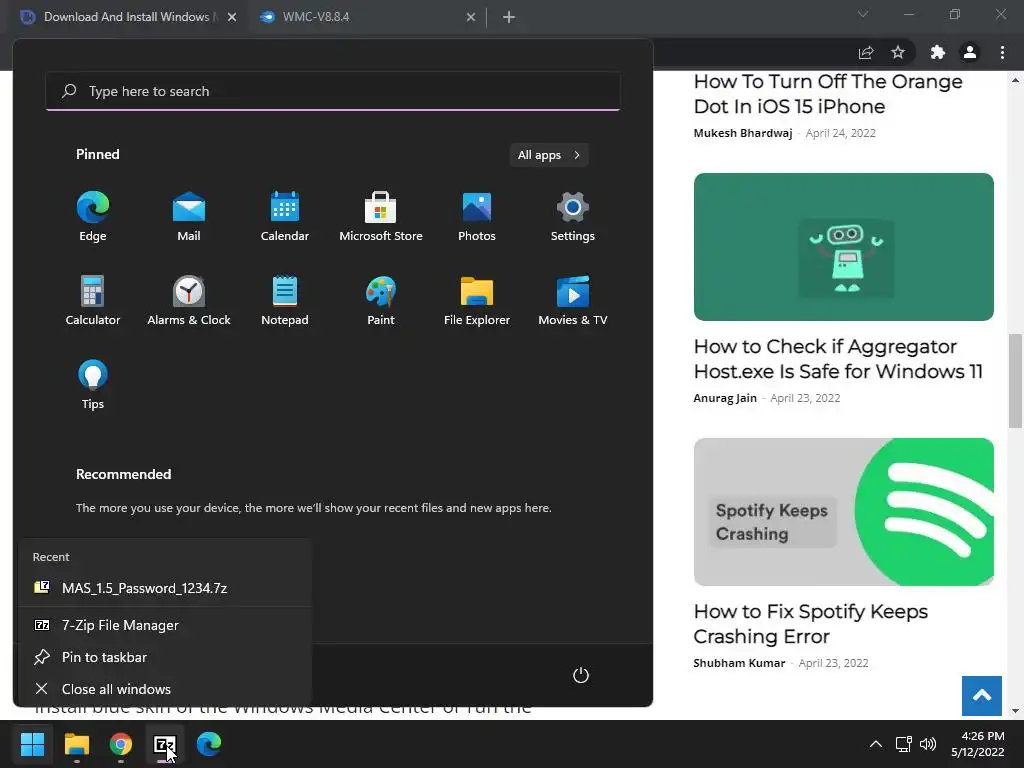This screenshot has height=768, width=1024.
Task: Launch the Mail app
Action: point(189,217)
